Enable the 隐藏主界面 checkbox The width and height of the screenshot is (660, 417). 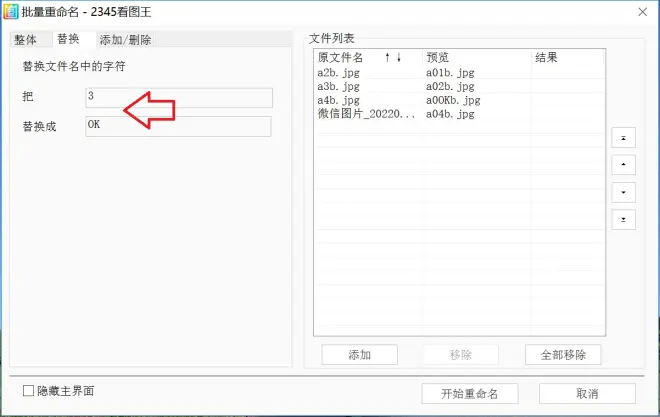pos(28,391)
